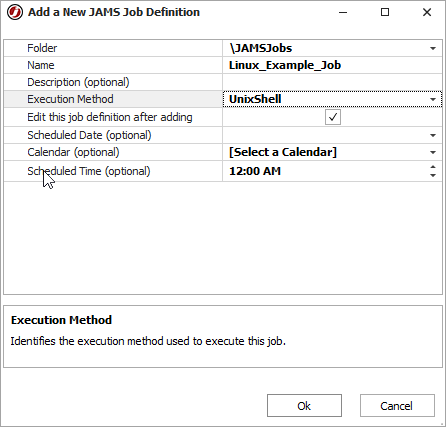Toggle Edit this job definition after adding checkbox
The height and width of the screenshot is (427, 446).
pyautogui.click(x=333, y=117)
